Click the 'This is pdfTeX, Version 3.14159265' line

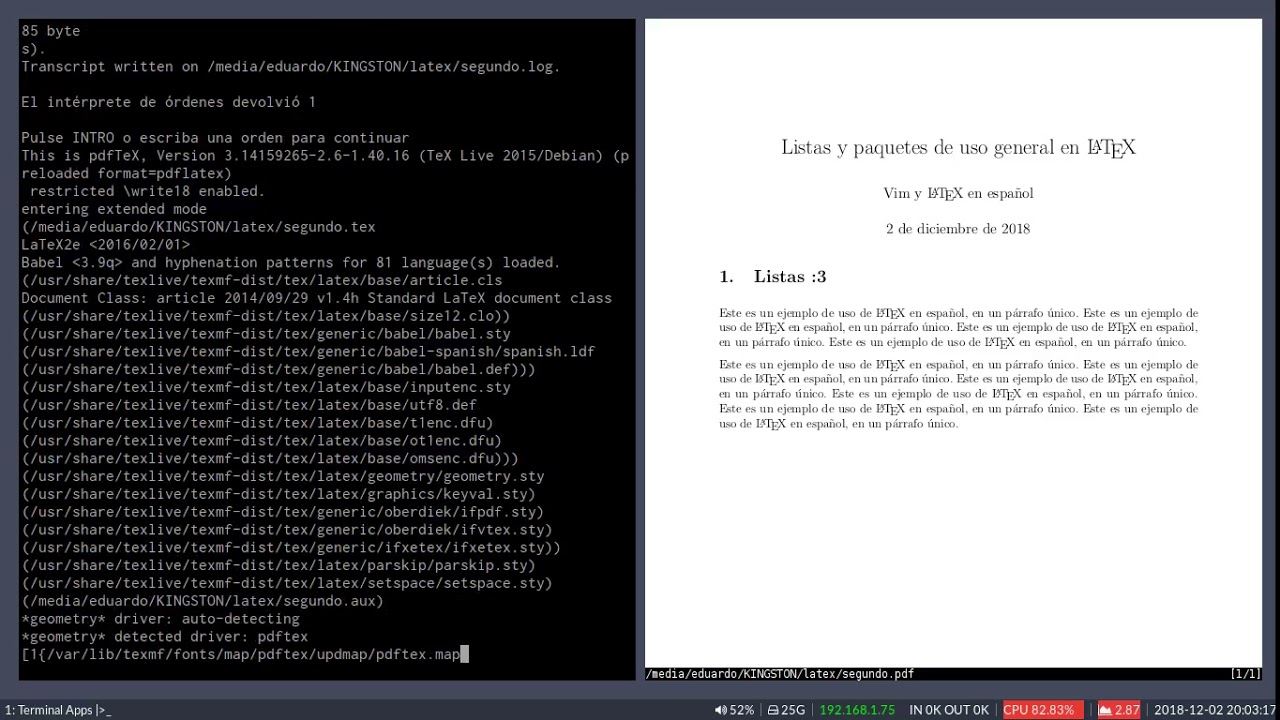tap(325, 156)
